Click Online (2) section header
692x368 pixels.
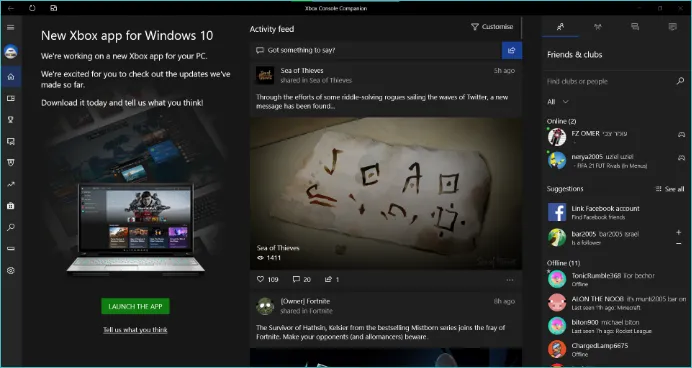[x=561, y=121]
